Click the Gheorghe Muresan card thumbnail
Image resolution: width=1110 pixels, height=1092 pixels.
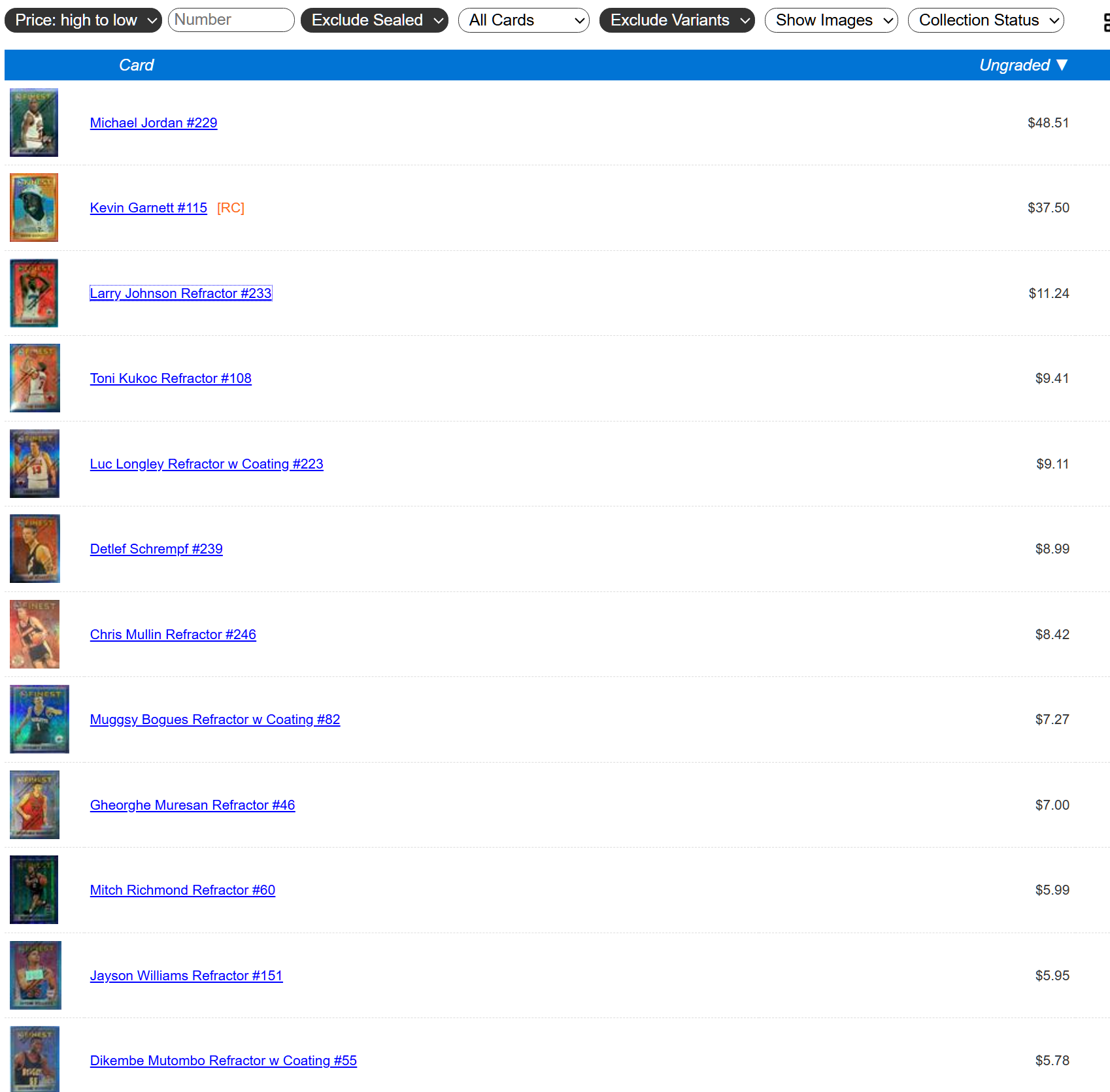click(35, 804)
